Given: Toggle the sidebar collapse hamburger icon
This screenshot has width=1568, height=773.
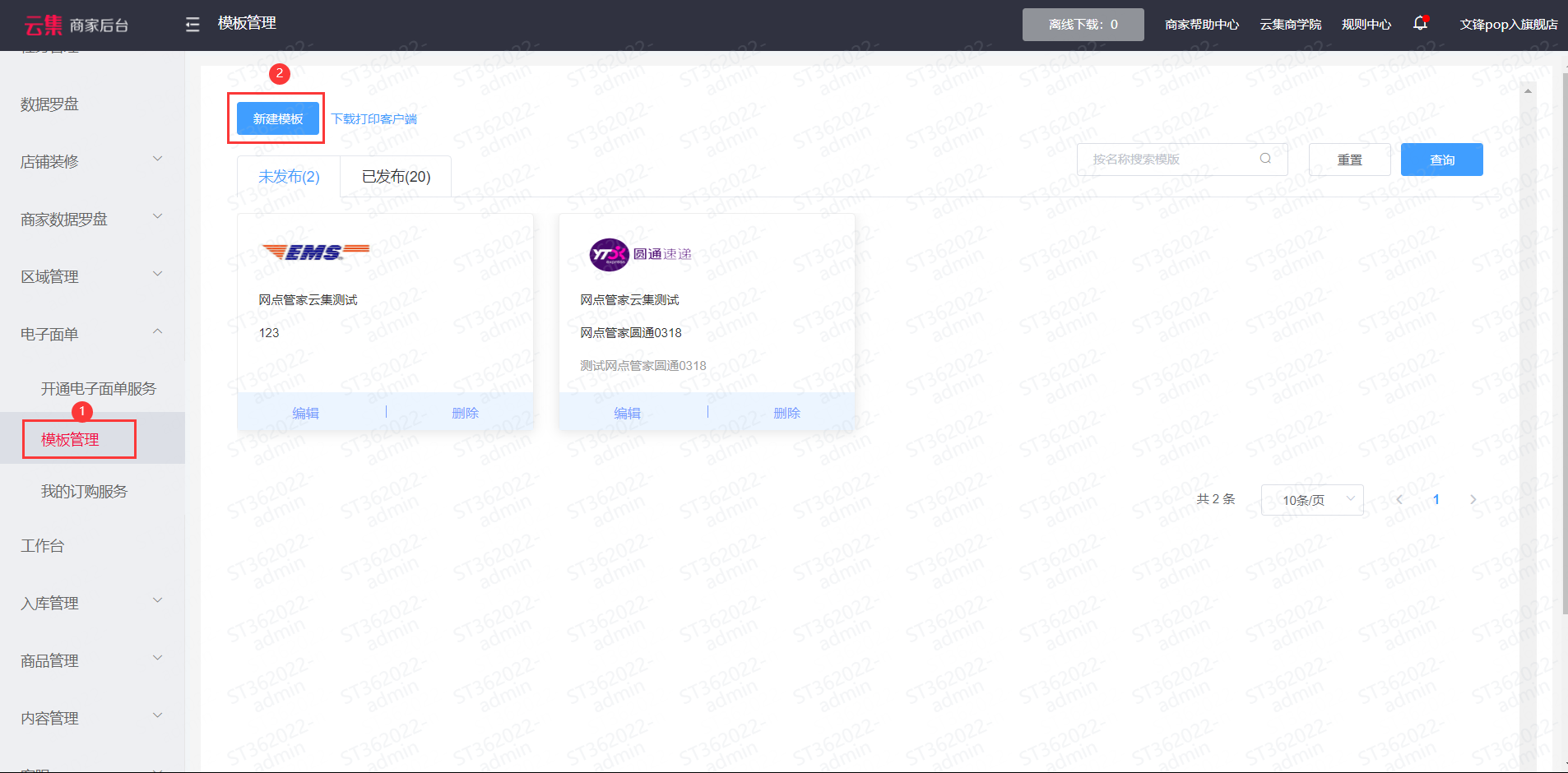Looking at the screenshot, I should pyautogui.click(x=193, y=25).
